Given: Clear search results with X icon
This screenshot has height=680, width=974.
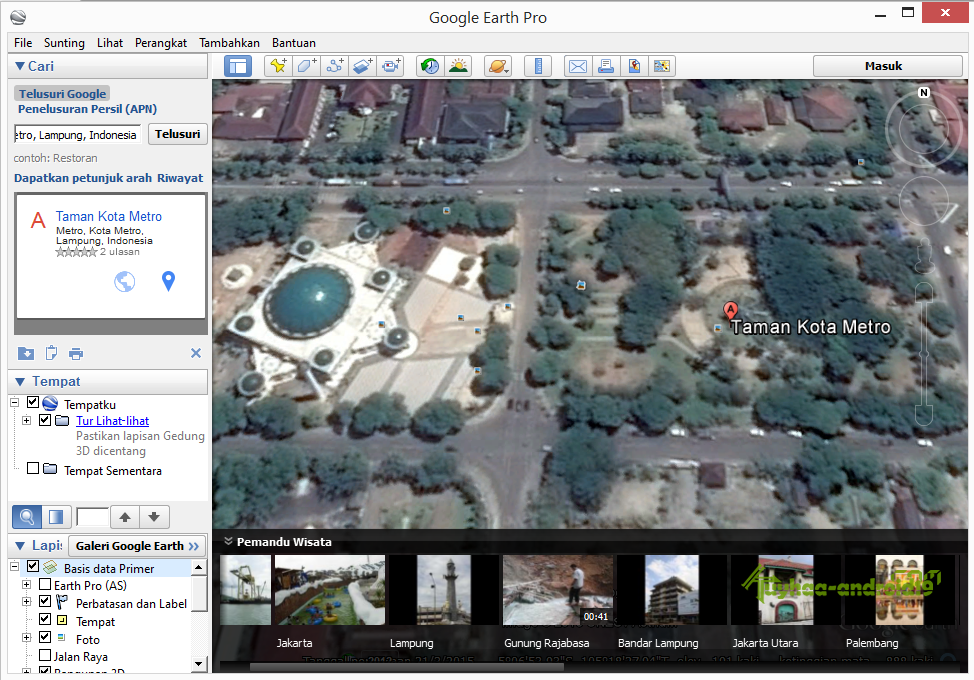Looking at the screenshot, I should point(196,353).
